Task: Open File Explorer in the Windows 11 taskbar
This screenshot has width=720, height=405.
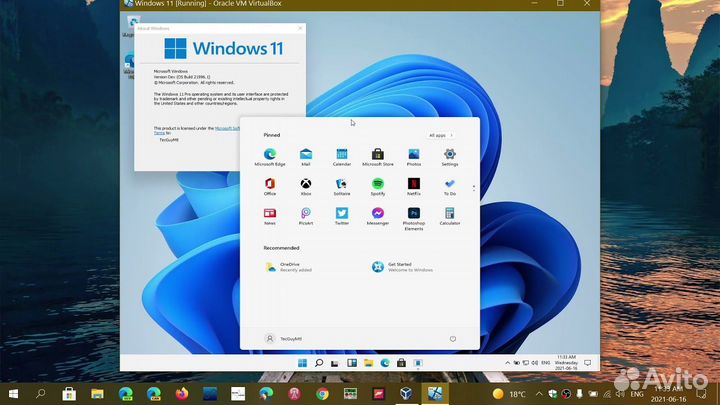Action: click(368, 363)
